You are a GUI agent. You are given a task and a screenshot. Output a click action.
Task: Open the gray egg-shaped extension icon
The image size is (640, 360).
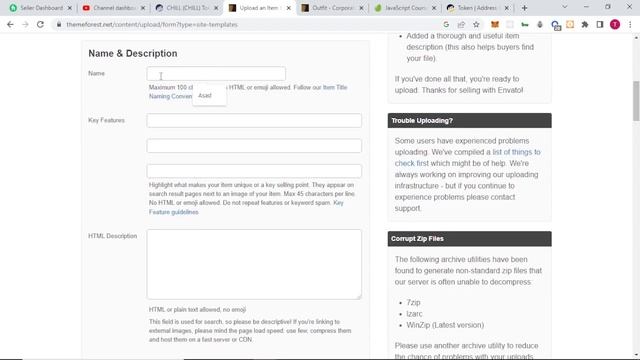tap(540, 24)
